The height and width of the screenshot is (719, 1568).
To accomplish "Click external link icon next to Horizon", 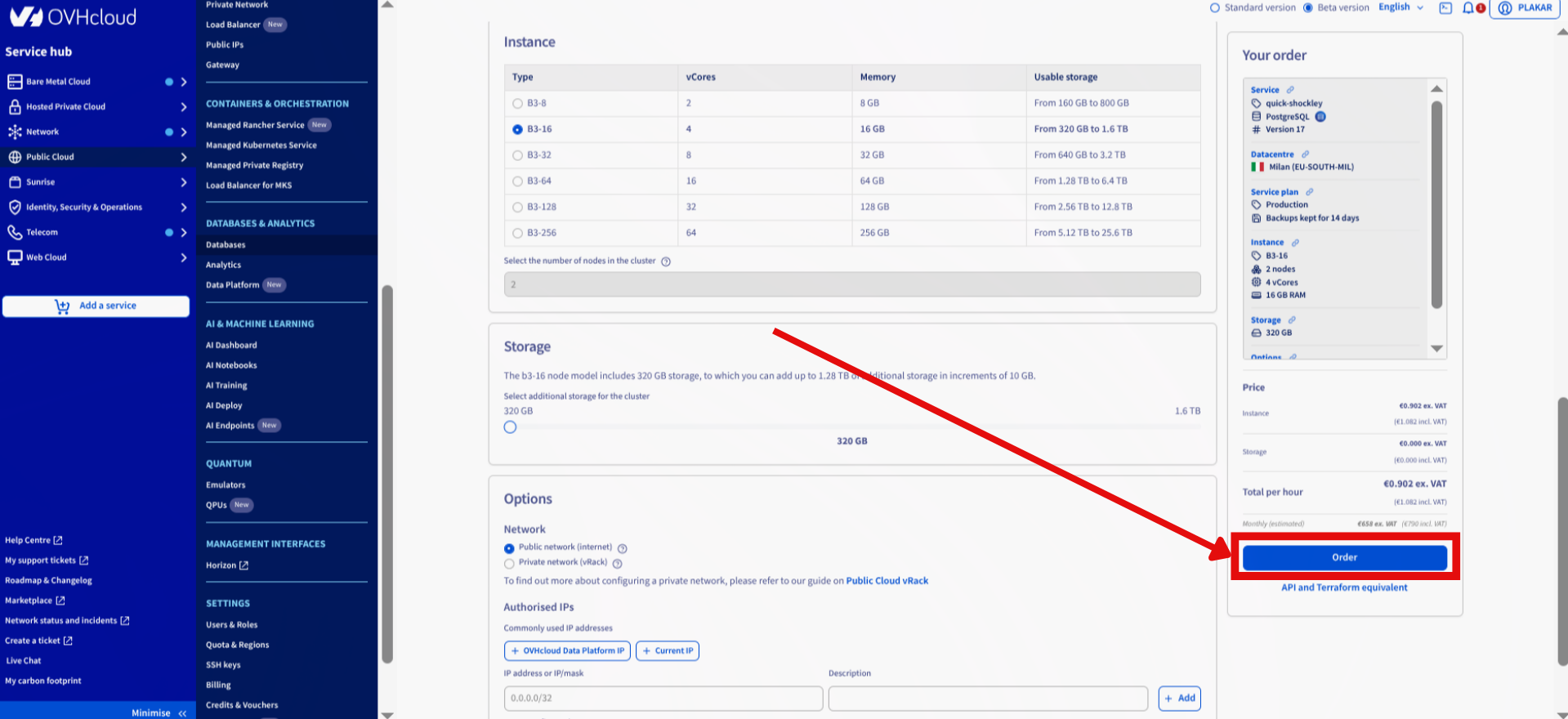I will (x=243, y=565).
